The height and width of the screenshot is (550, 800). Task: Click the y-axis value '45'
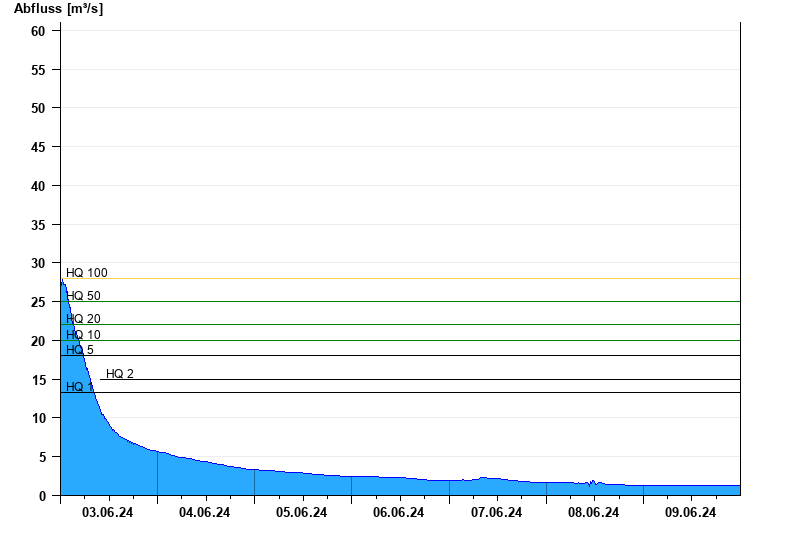point(38,147)
